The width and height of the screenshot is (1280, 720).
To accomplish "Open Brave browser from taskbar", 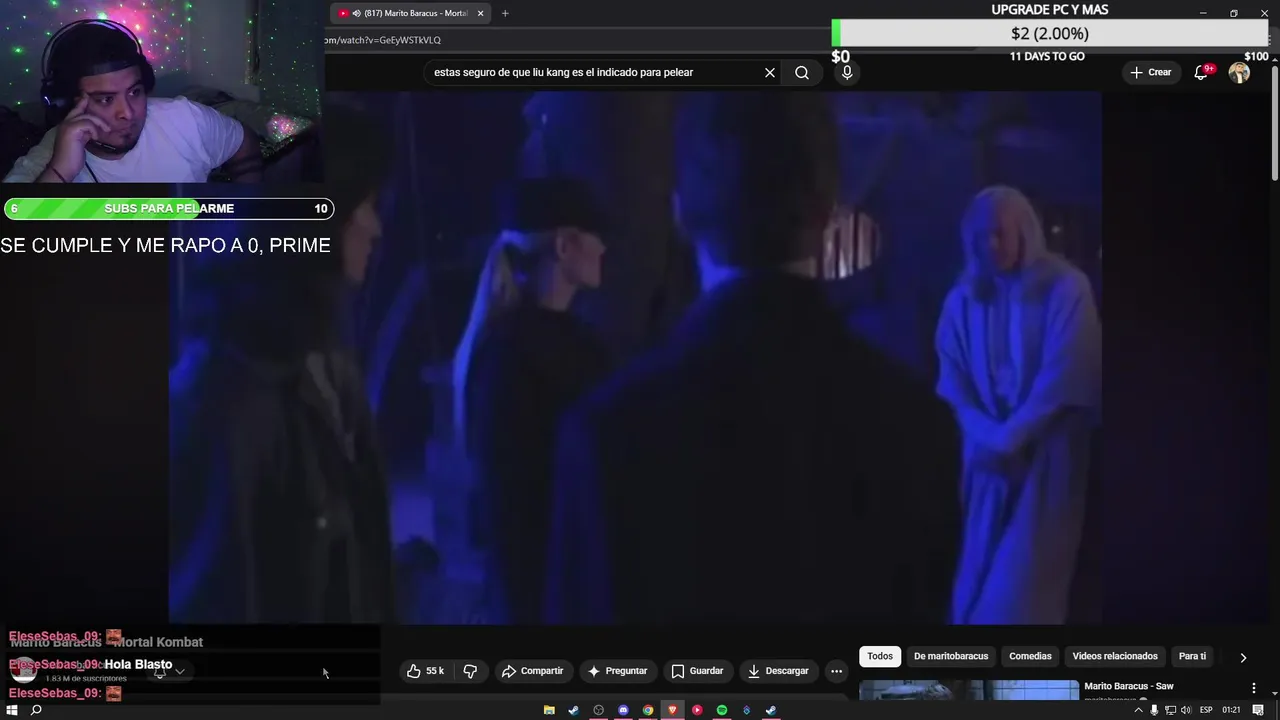I will click(672, 710).
